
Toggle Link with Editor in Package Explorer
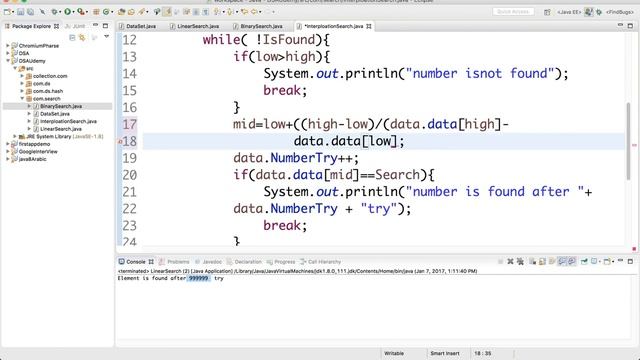(x=82, y=38)
